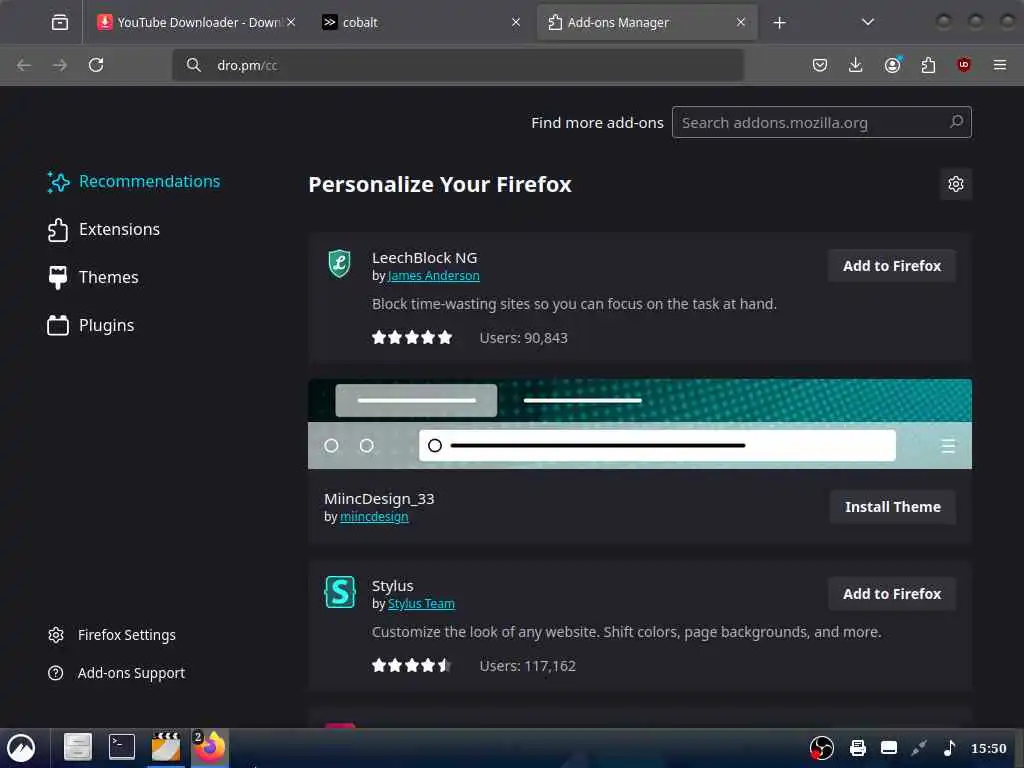The image size is (1024, 768).
Task: Reload the current page
Action: (96, 65)
